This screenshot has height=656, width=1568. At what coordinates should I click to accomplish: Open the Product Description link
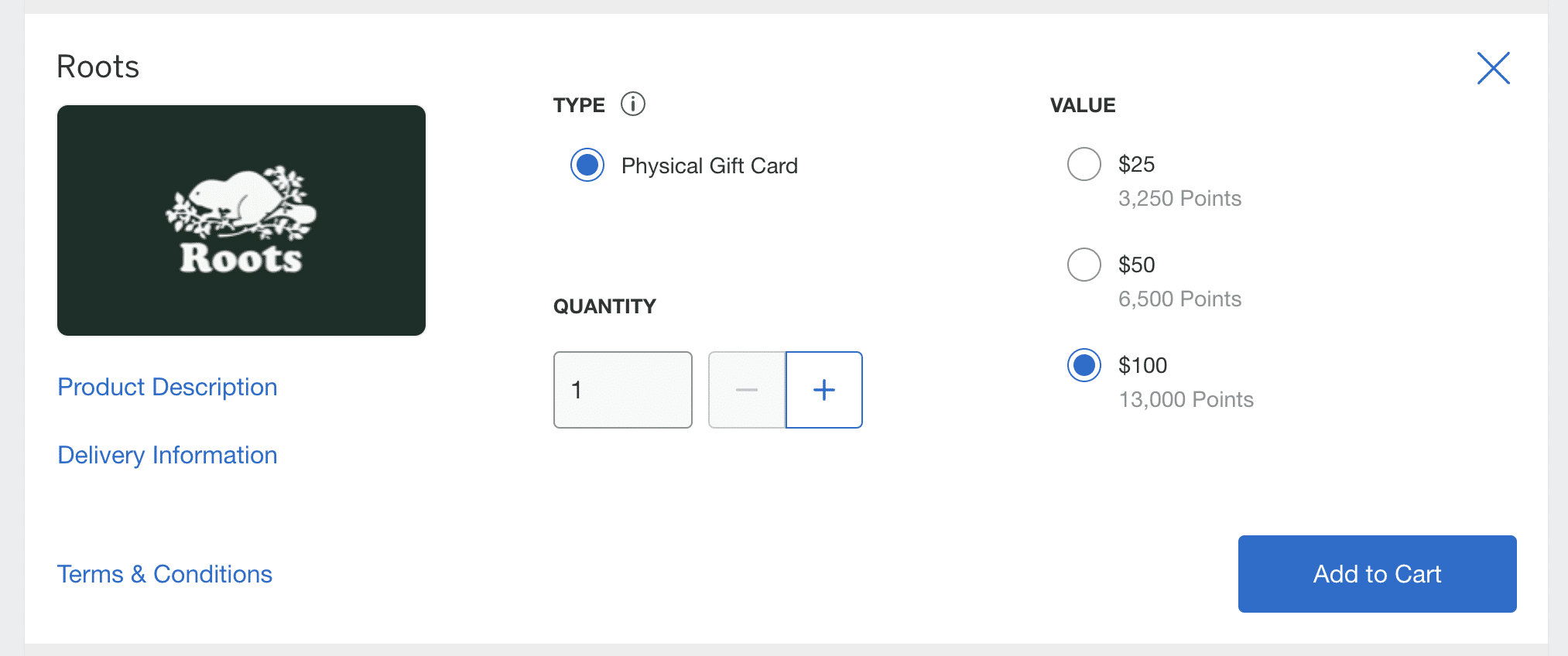click(167, 387)
